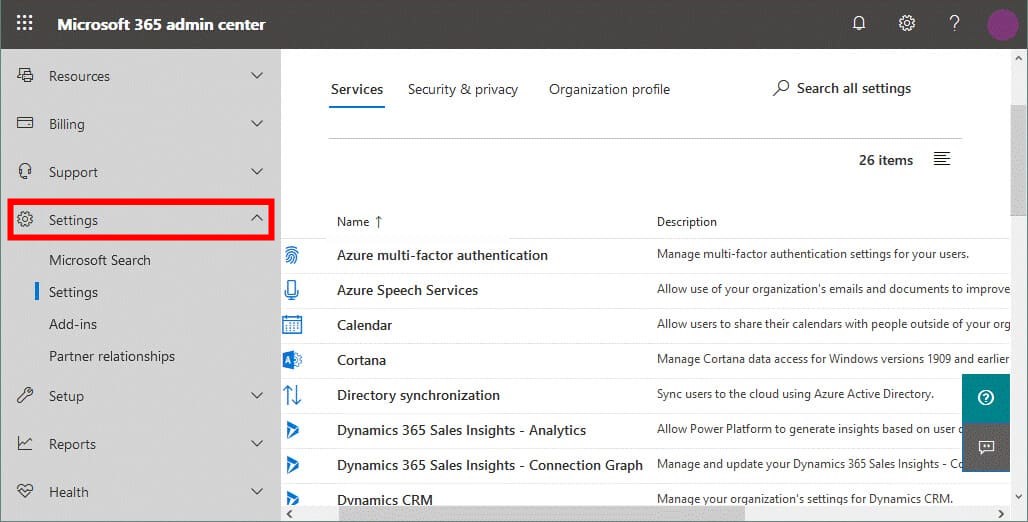1028x522 pixels.
Task: Click the Search all settings field
Action: (842, 88)
